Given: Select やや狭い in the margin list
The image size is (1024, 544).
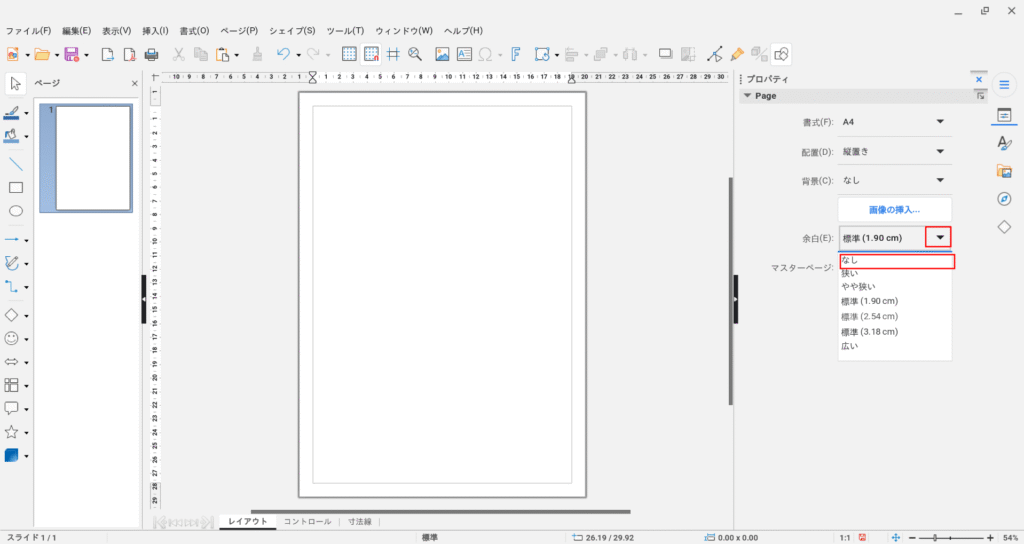Looking at the screenshot, I should pyautogui.click(x=895, y=287).
